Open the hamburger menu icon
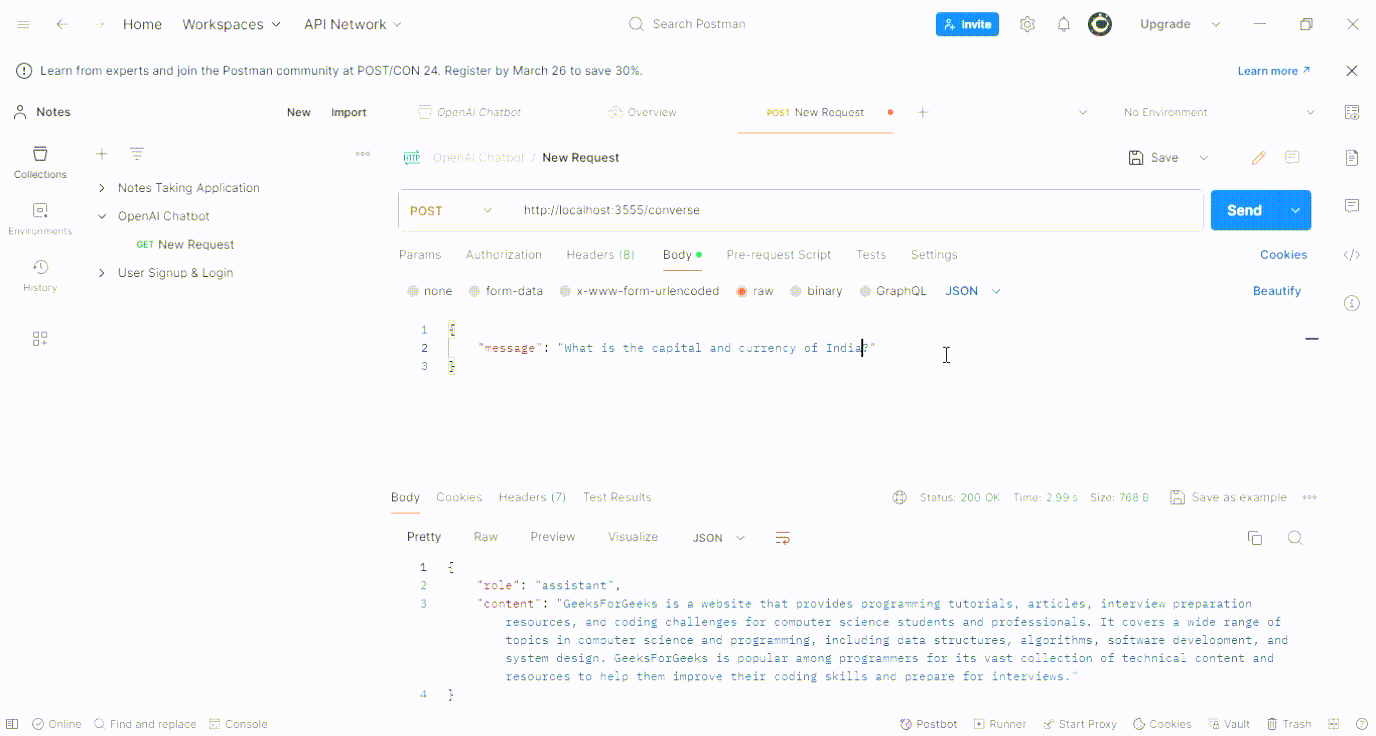 point(24,24)
